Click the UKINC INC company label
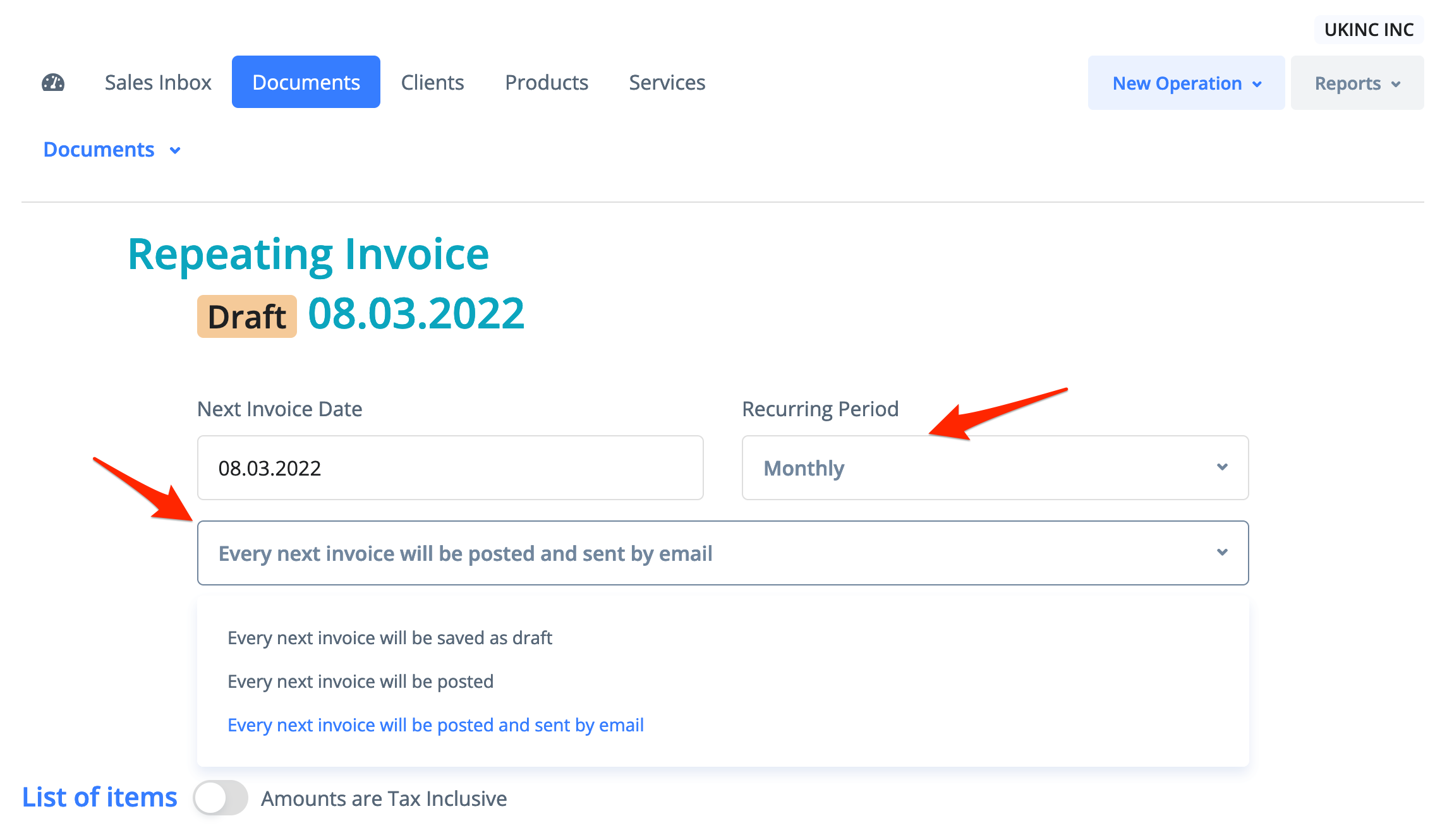Screen dimensions: 1447x840 click(x=1369, y=30)
